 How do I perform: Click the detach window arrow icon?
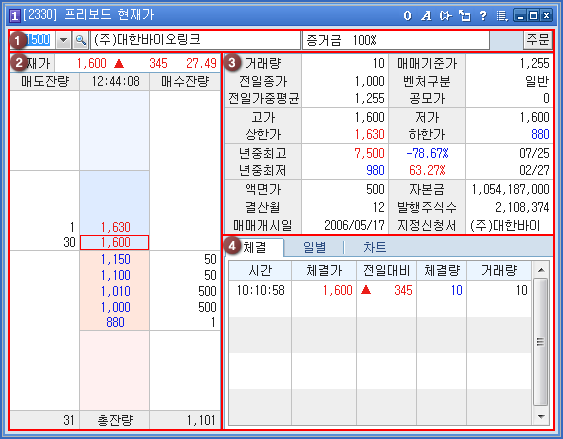[x=464, y=15]
